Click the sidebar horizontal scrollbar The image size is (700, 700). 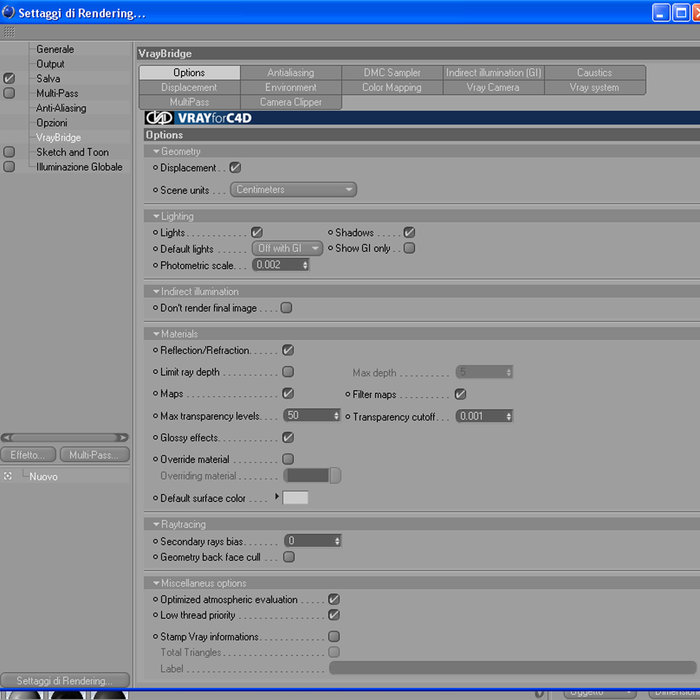pyautogui.click(x=65, y=438)
